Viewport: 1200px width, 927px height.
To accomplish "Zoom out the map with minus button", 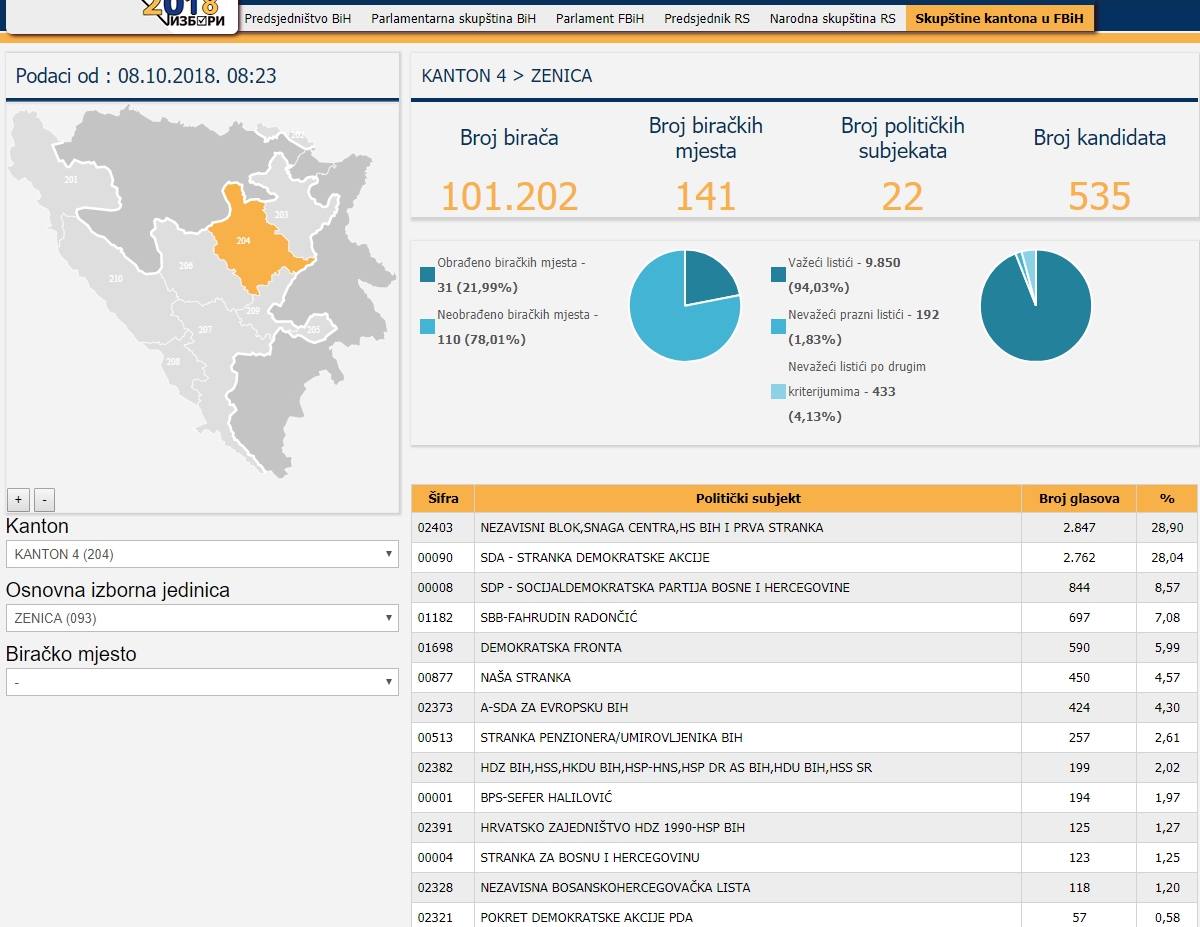I will click(x=44, y=500).
